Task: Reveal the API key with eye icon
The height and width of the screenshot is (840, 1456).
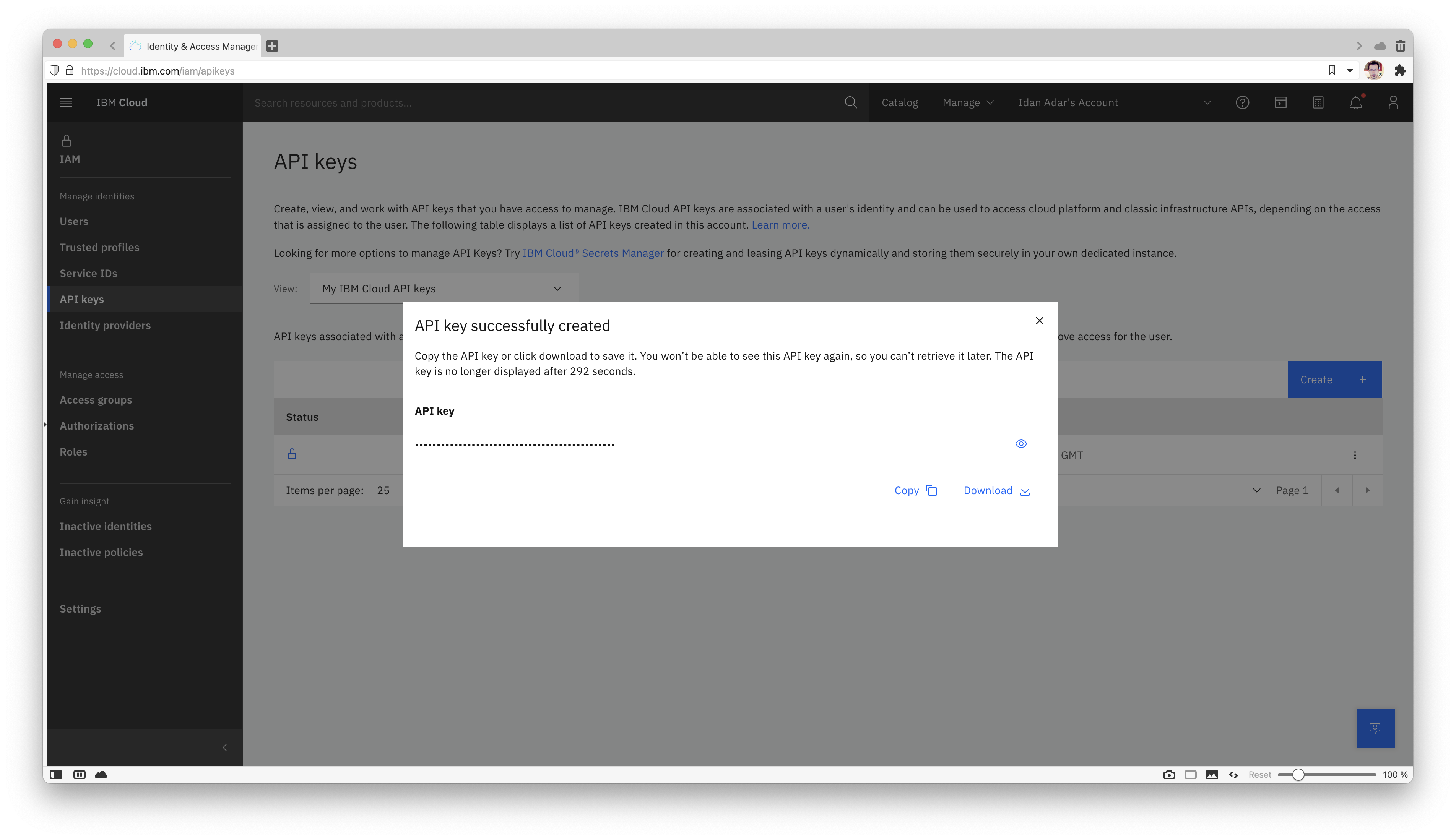Action: coord(1021,444)
